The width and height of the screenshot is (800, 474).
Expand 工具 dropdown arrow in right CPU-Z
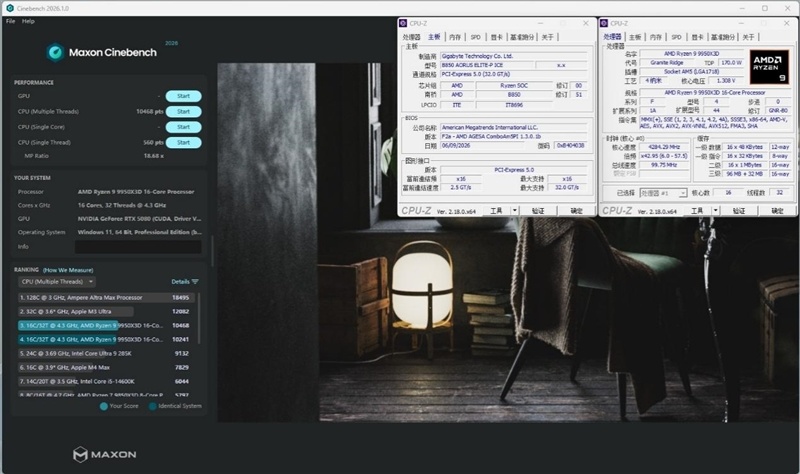coord(716,211)
